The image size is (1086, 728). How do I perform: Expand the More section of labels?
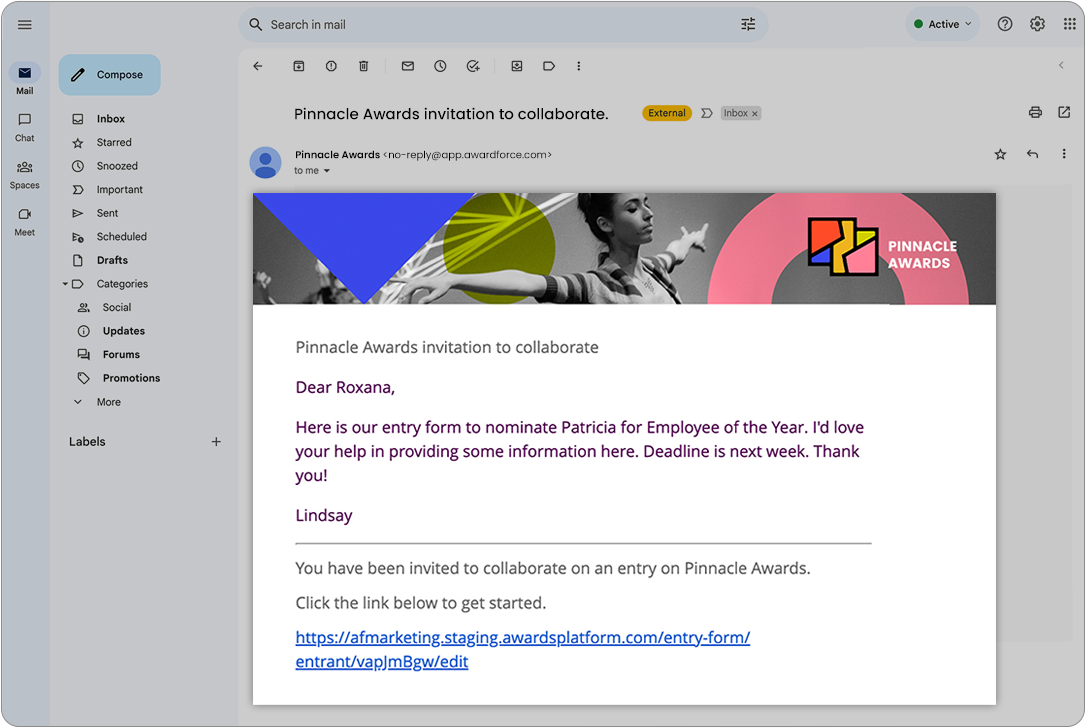pyautogui.click(x=107, y=401)
